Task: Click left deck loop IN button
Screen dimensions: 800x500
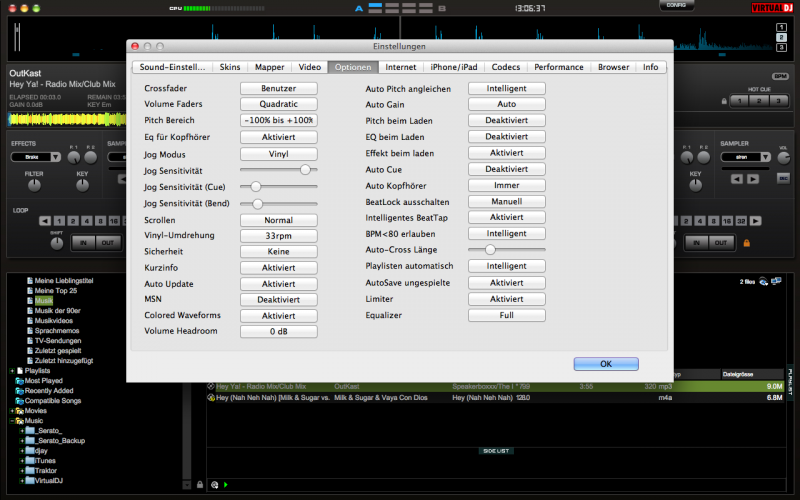Action: (83, 243)
